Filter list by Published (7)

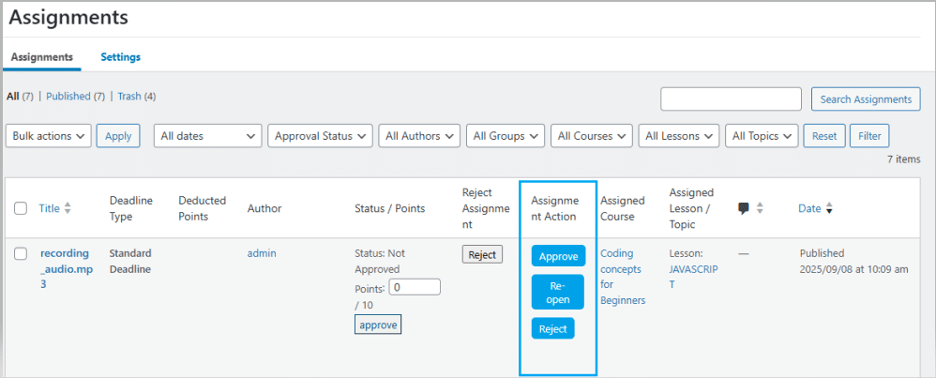(x=75, y=96)
